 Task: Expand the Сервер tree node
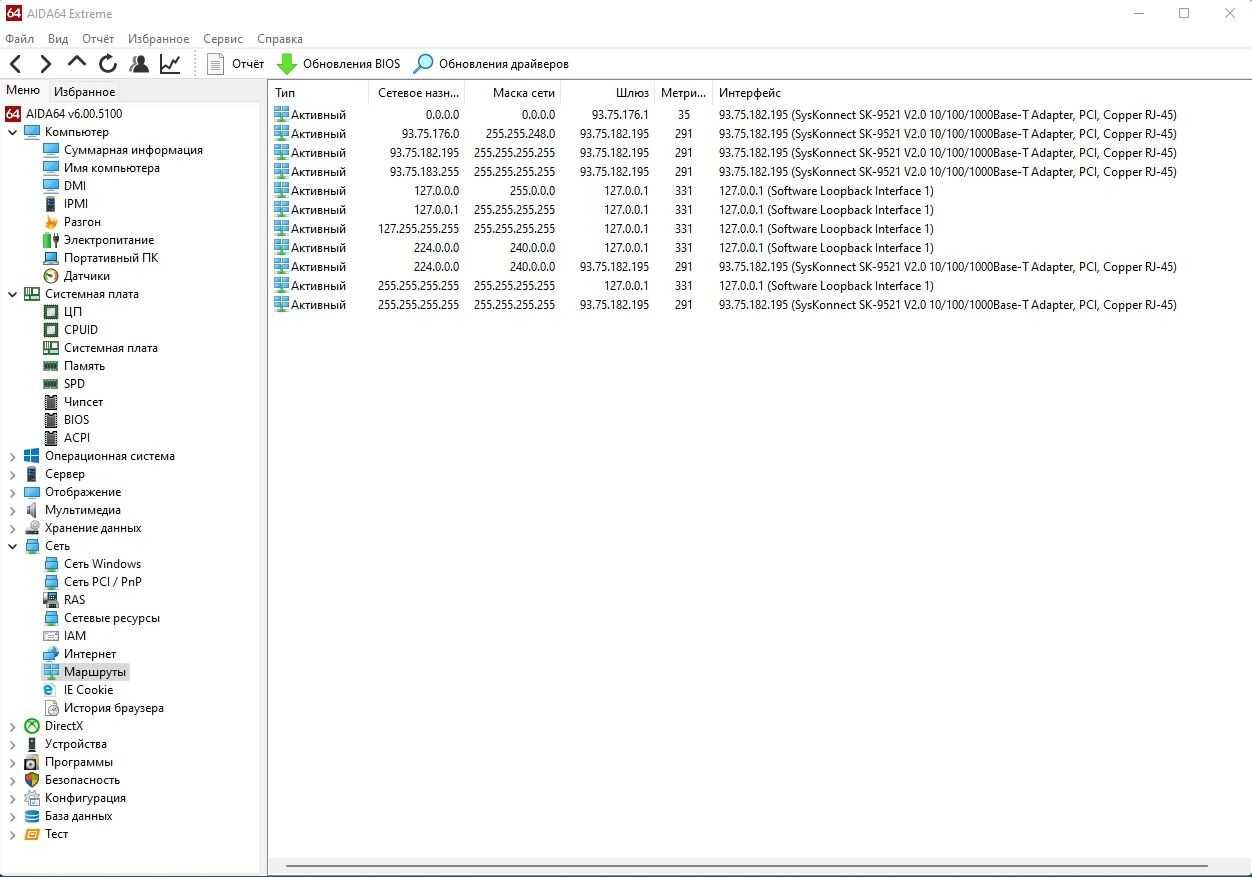[13, 474]
